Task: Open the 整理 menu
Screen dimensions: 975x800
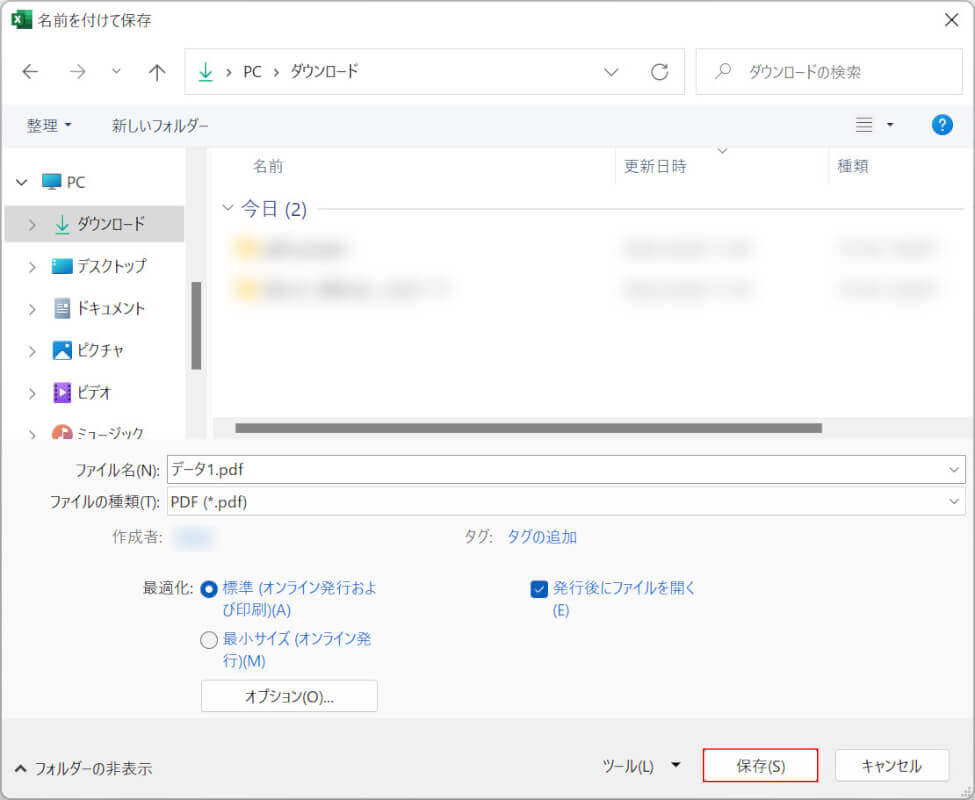Action: 49,125
